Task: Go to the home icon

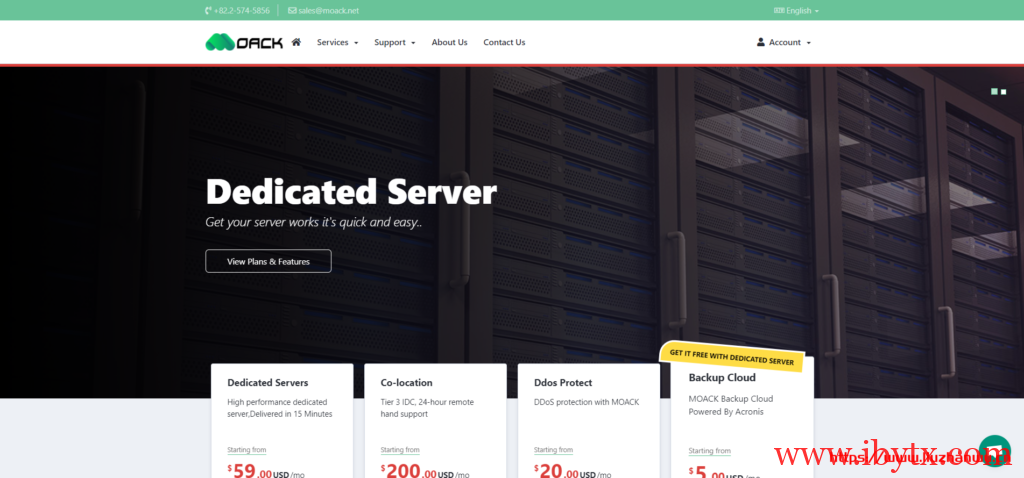Action: coord(296,42)
